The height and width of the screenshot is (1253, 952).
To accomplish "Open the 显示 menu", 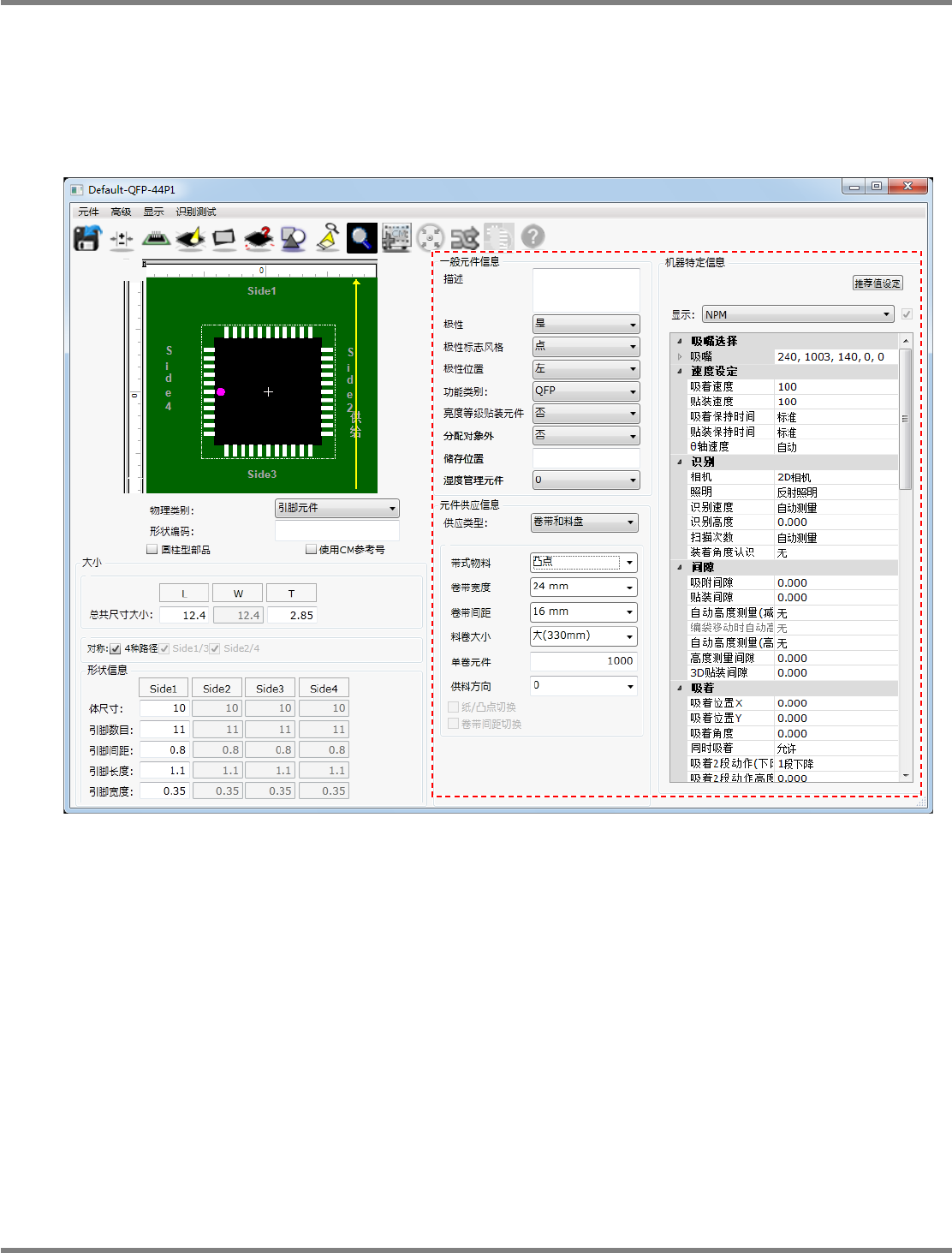I will click(153, 212).
